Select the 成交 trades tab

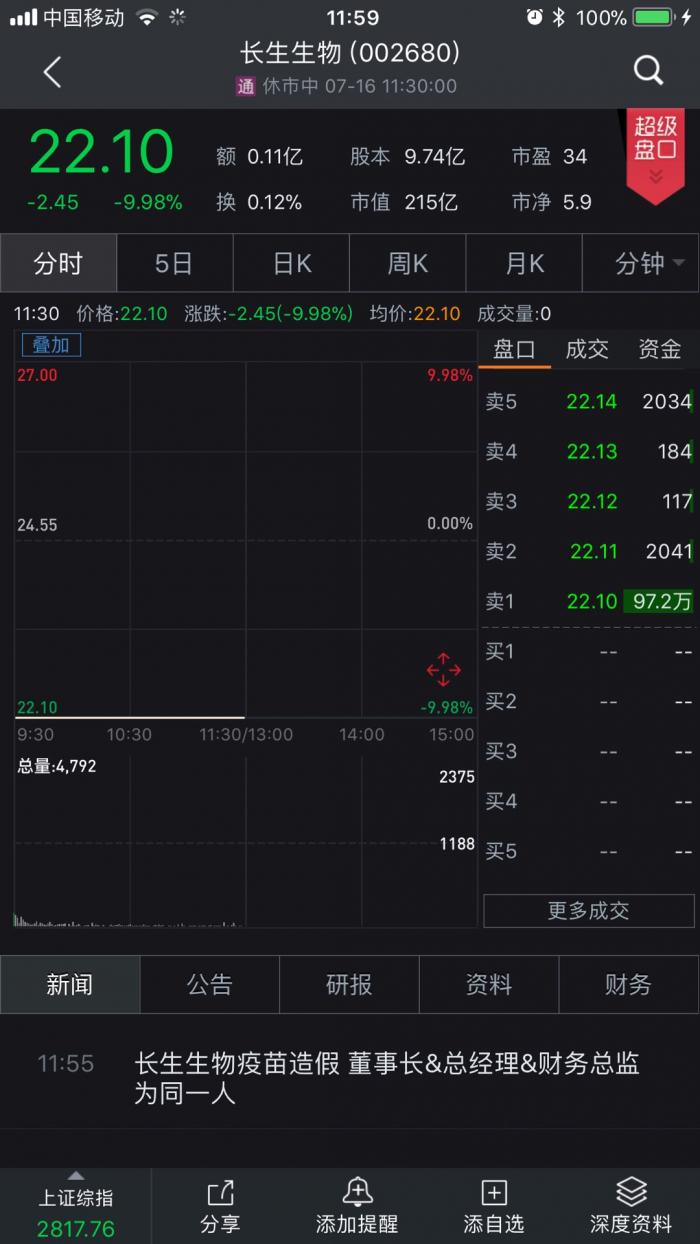pos(587,349)
